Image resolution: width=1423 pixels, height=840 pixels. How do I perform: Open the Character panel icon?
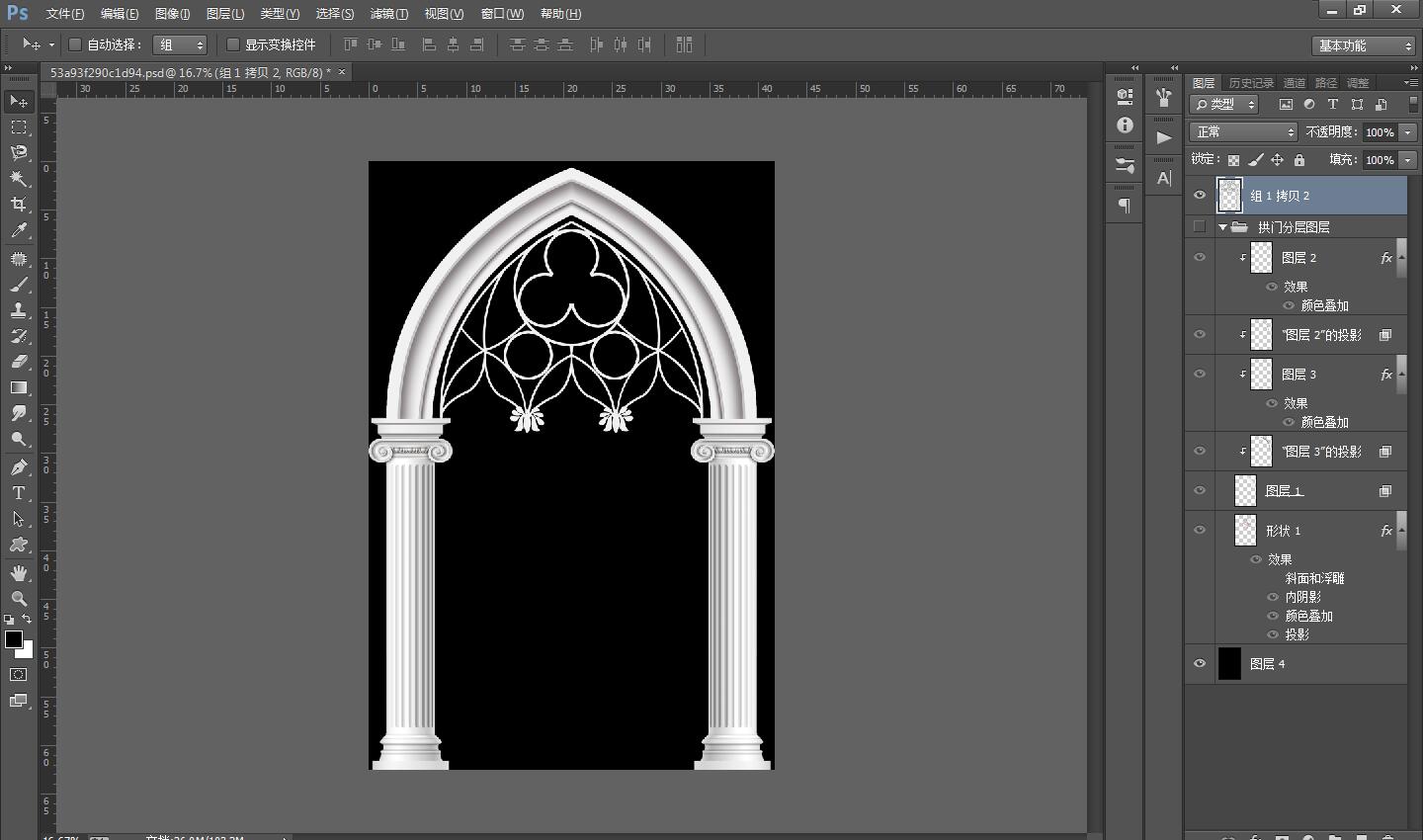1164,178
